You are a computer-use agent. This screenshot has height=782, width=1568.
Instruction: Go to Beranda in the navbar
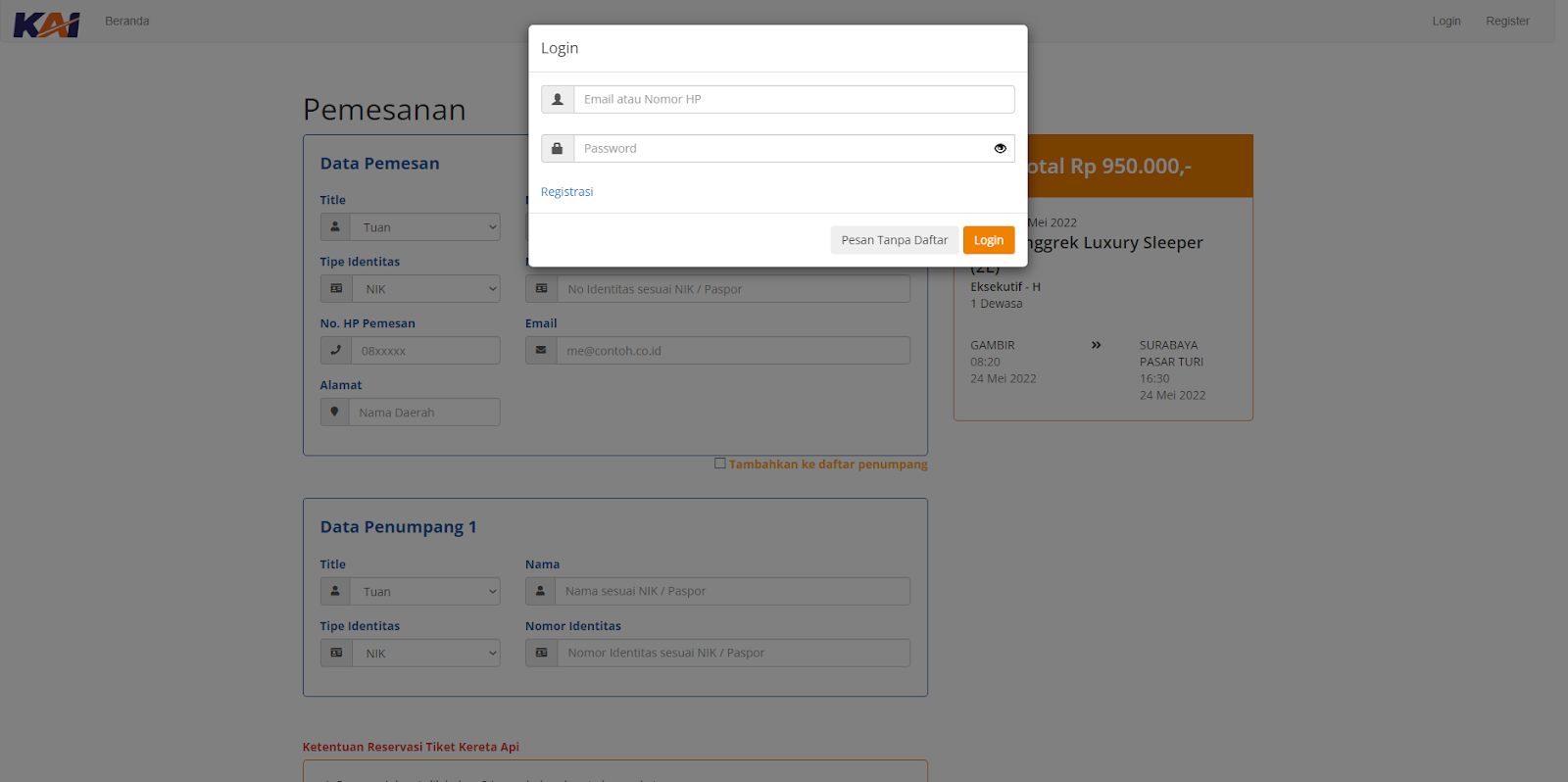coord(127,21)
